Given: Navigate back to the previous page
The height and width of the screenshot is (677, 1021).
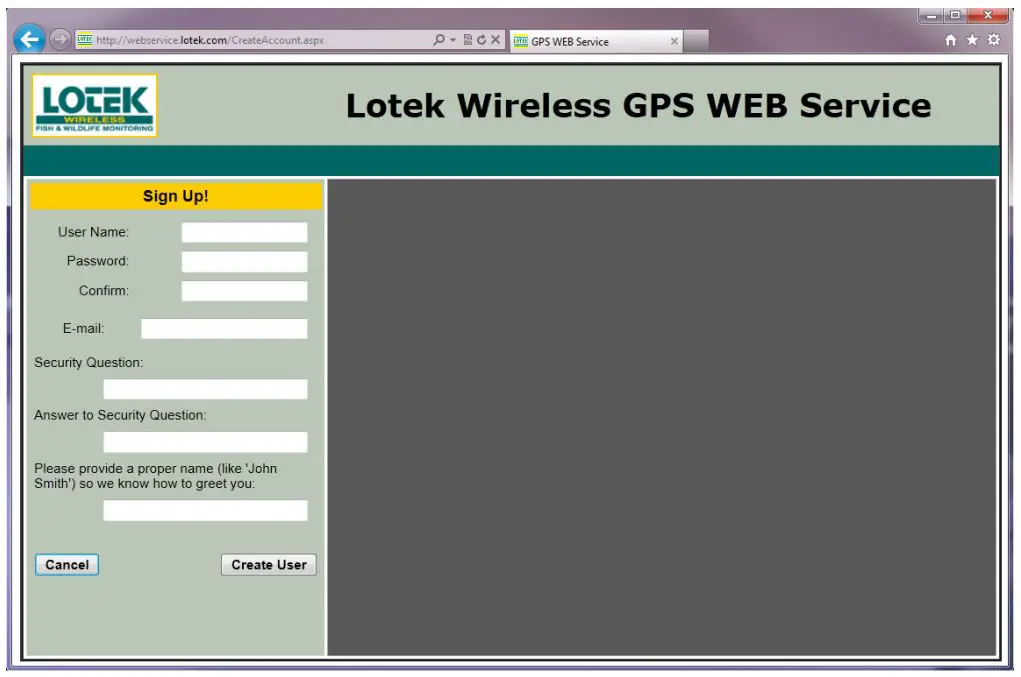Looking at the screenshot, I should (29, 38).
